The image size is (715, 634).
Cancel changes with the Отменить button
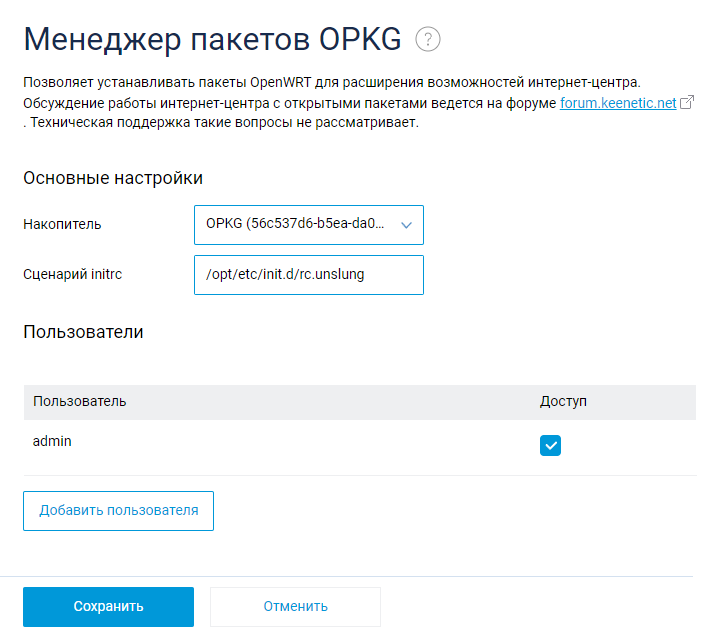(x=295, y=606)
